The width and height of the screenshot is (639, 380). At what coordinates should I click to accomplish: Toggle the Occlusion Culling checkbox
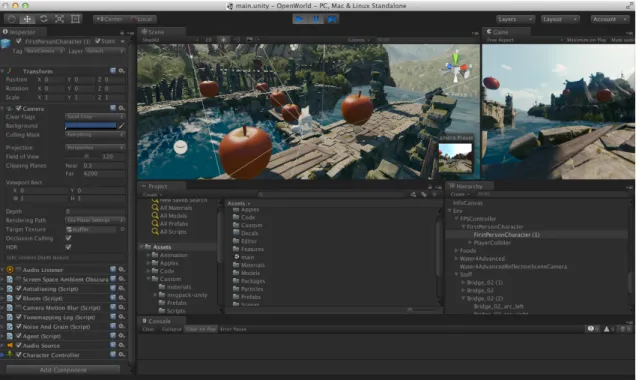(x=68, y=238)
